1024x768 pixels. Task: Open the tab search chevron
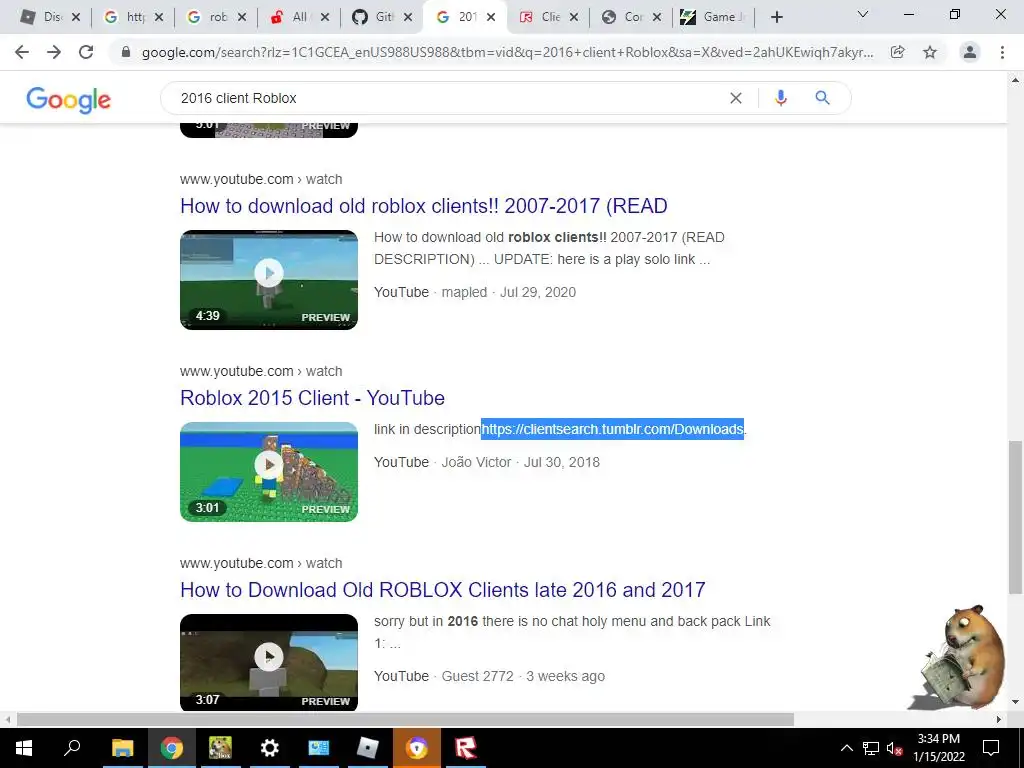click(x=863, y=14)
